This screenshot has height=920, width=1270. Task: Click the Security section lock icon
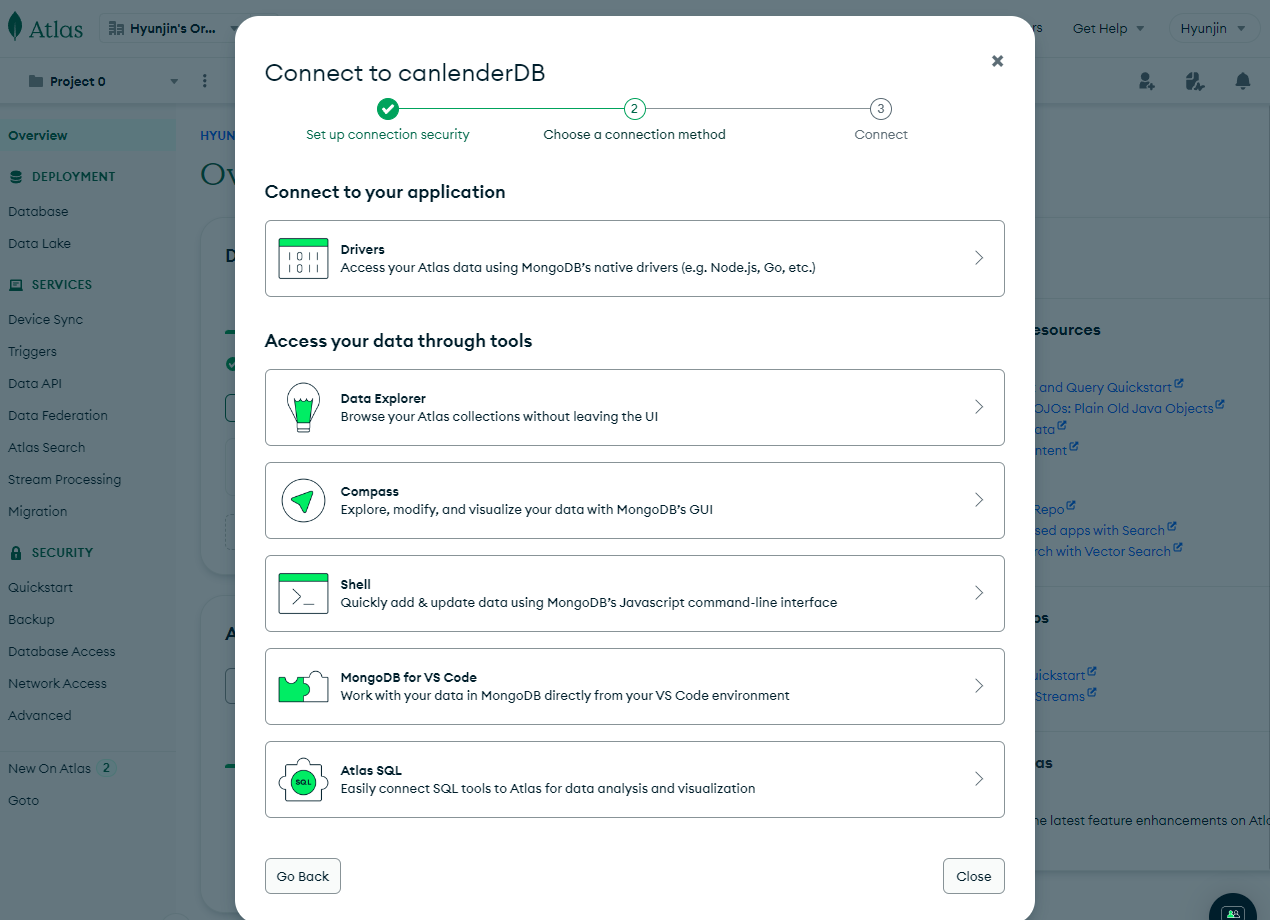coord(16,553)
